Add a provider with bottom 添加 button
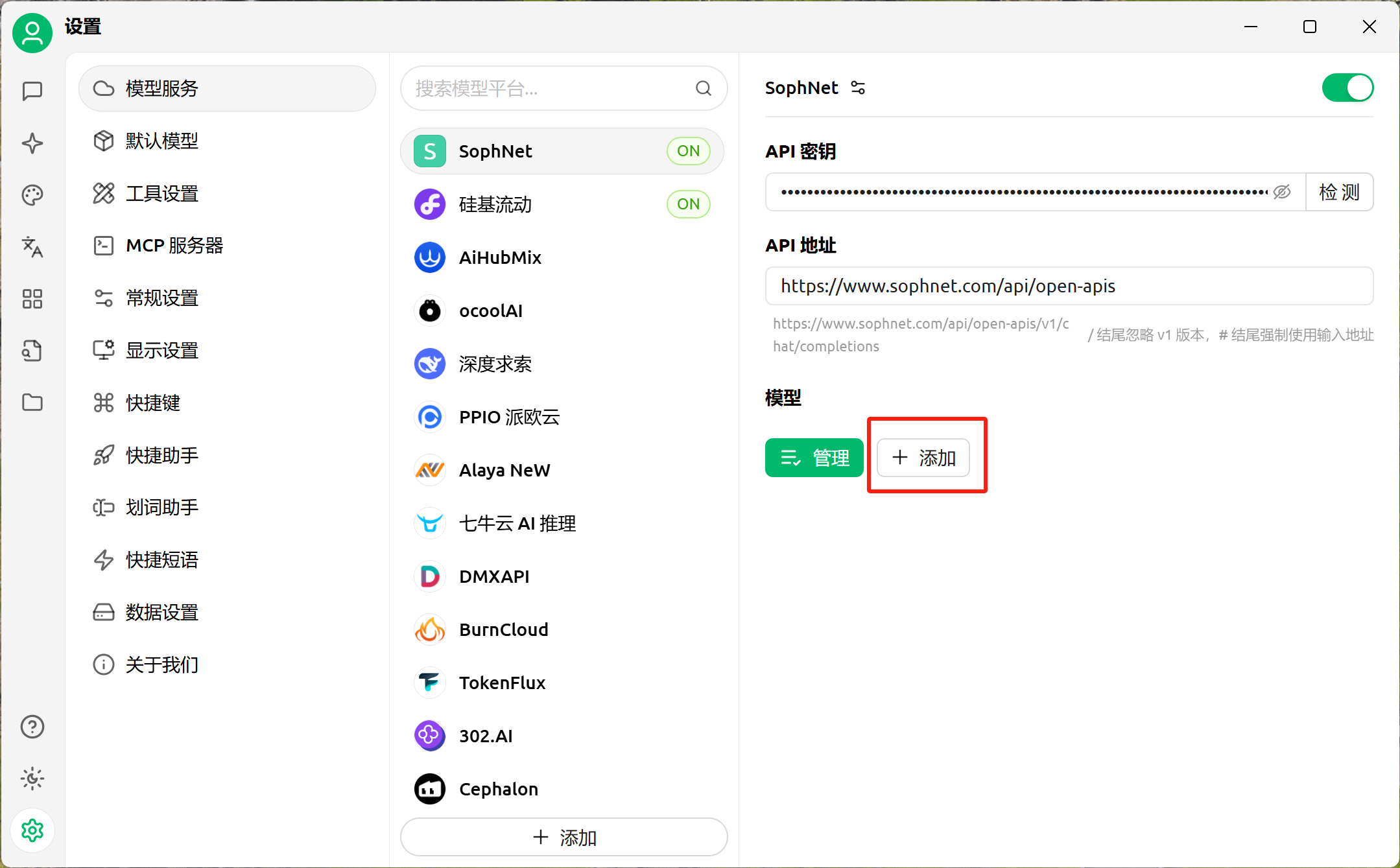Screen dimensions: 1400x868 (564, 837)
